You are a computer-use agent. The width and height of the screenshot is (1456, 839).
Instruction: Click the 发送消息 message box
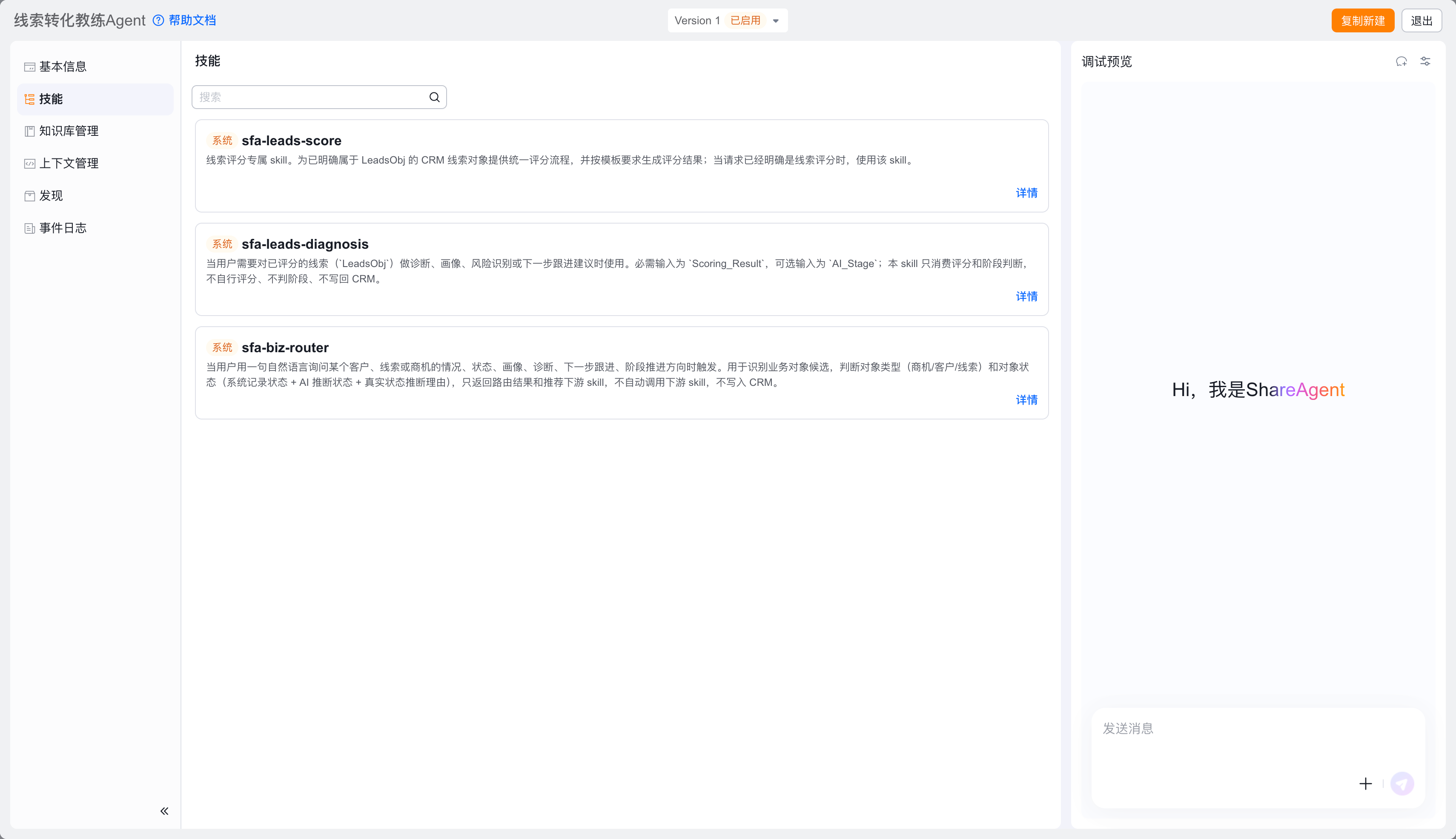point(1258,758)
